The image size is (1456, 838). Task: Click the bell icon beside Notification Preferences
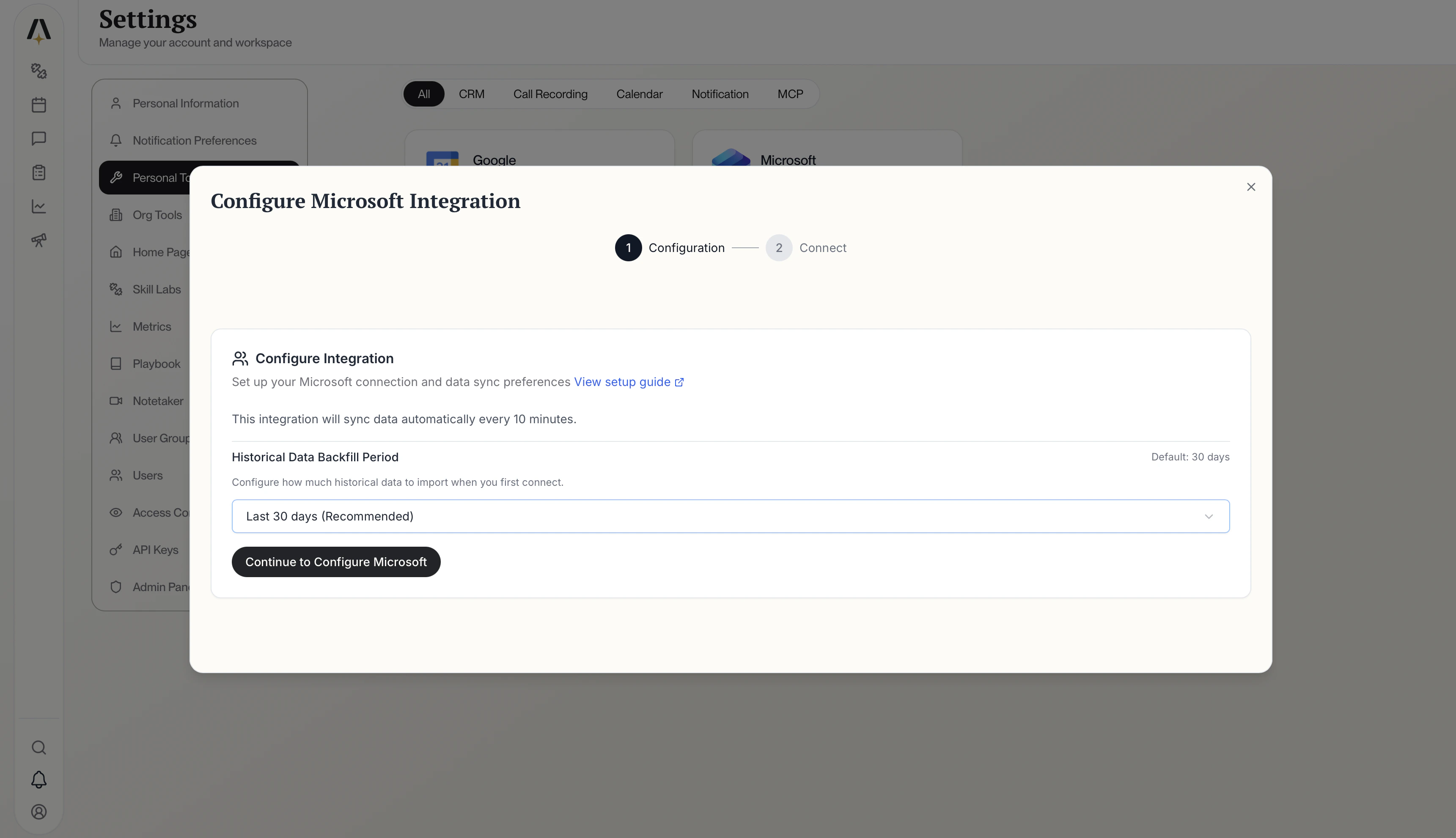point(116,140)
